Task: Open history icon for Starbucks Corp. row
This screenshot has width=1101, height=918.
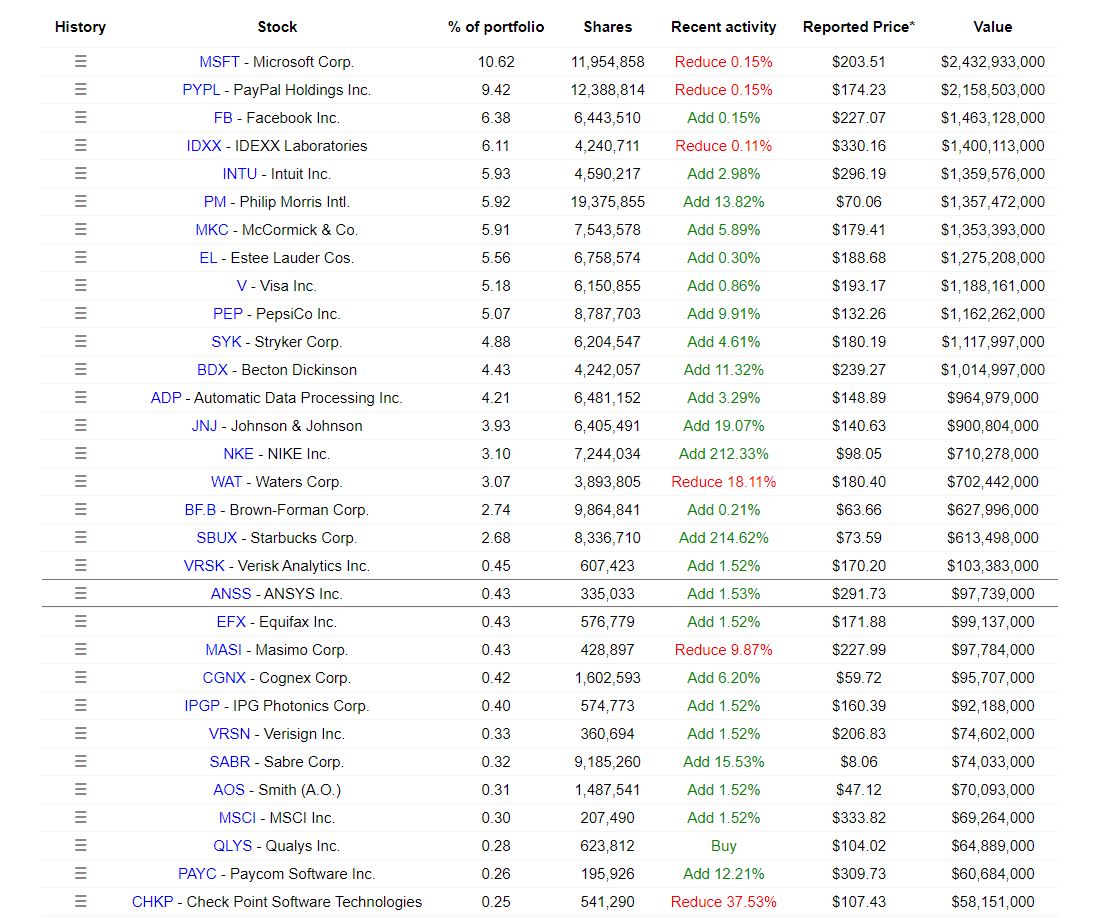Action: [x=81, y=538]
